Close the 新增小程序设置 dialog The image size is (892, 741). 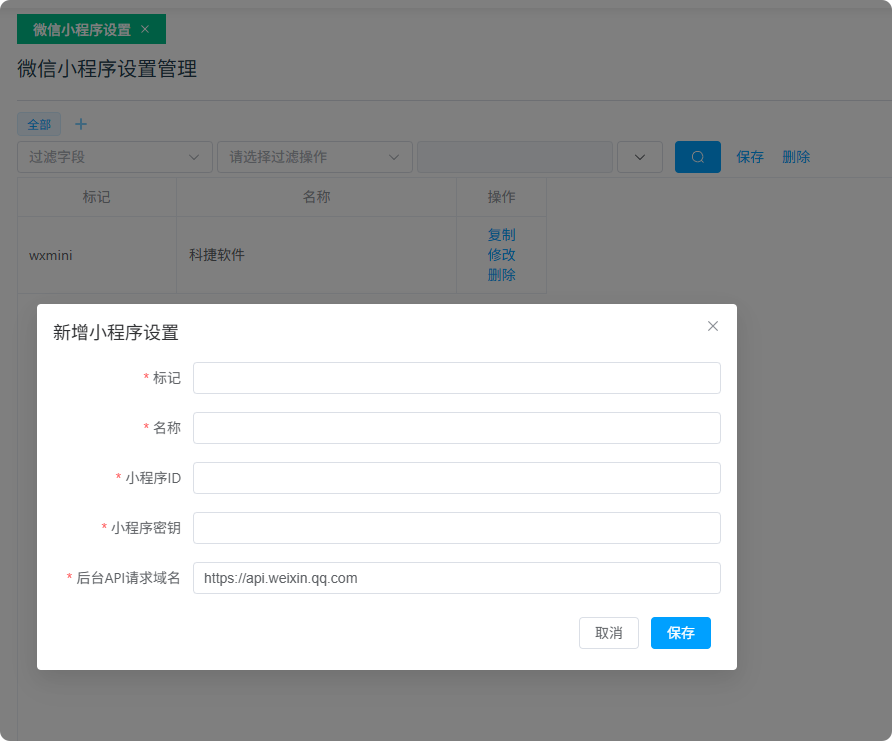(x=713, y=326)
